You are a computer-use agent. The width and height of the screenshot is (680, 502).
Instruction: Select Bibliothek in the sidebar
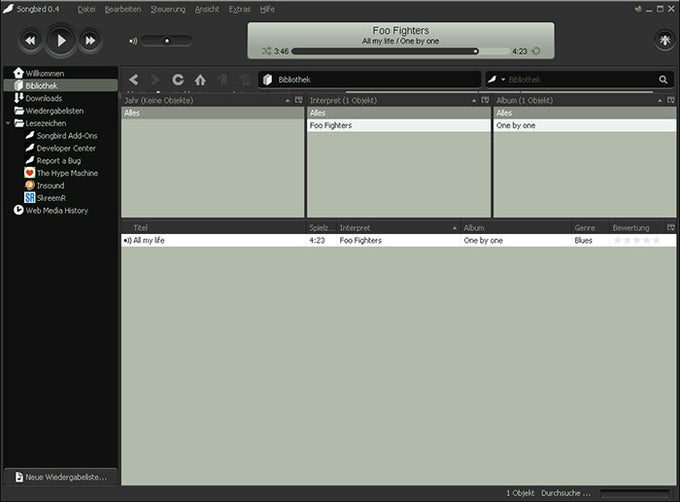(x=61, y=85)
